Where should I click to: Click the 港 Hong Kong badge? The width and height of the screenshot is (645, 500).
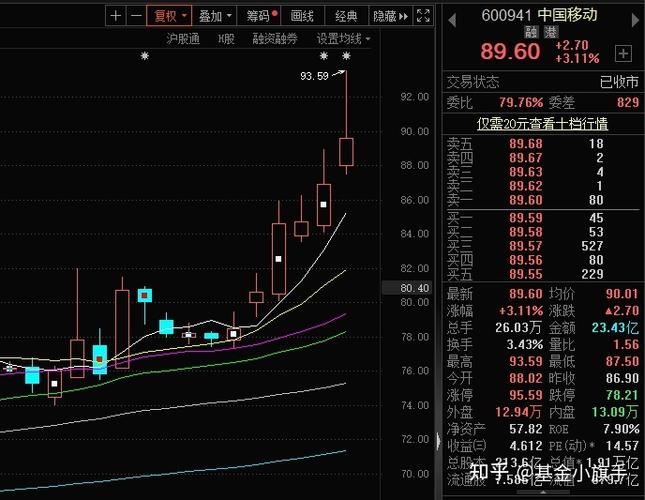[550, 31]
